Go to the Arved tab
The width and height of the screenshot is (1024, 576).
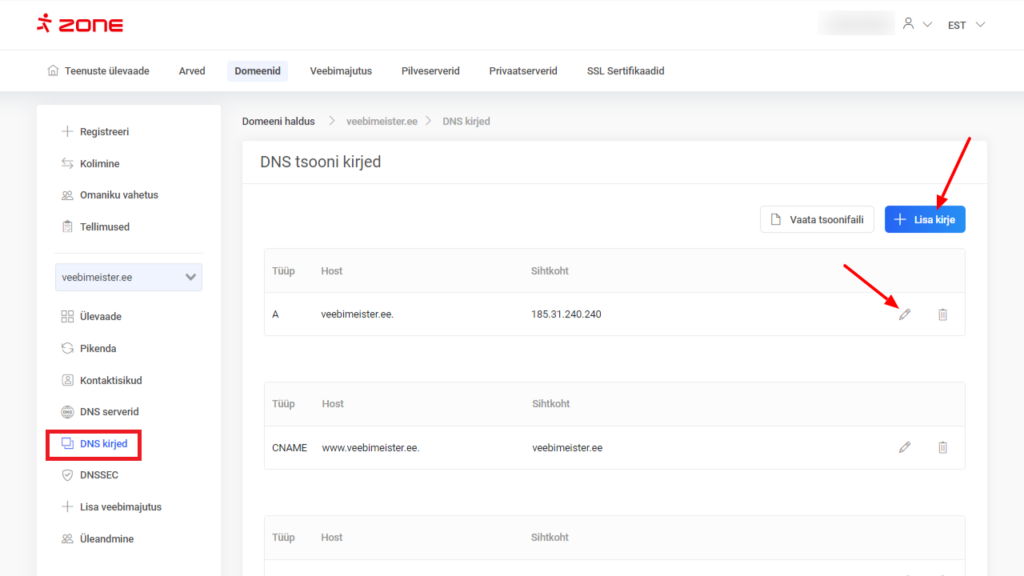(x=192, y=71)
